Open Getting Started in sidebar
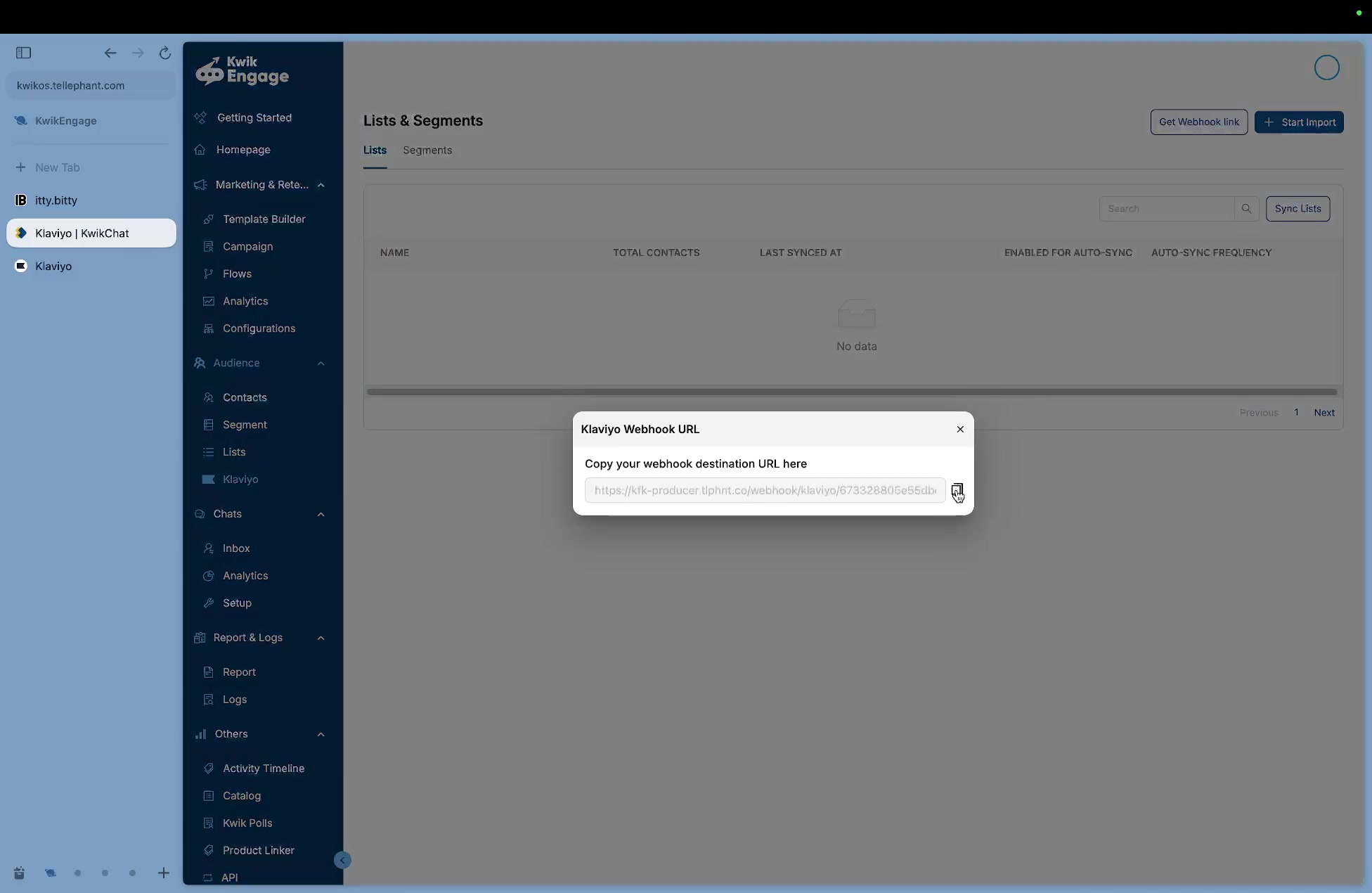The width and height of the screenshot is (1372, 893). [x=254, y=117]
